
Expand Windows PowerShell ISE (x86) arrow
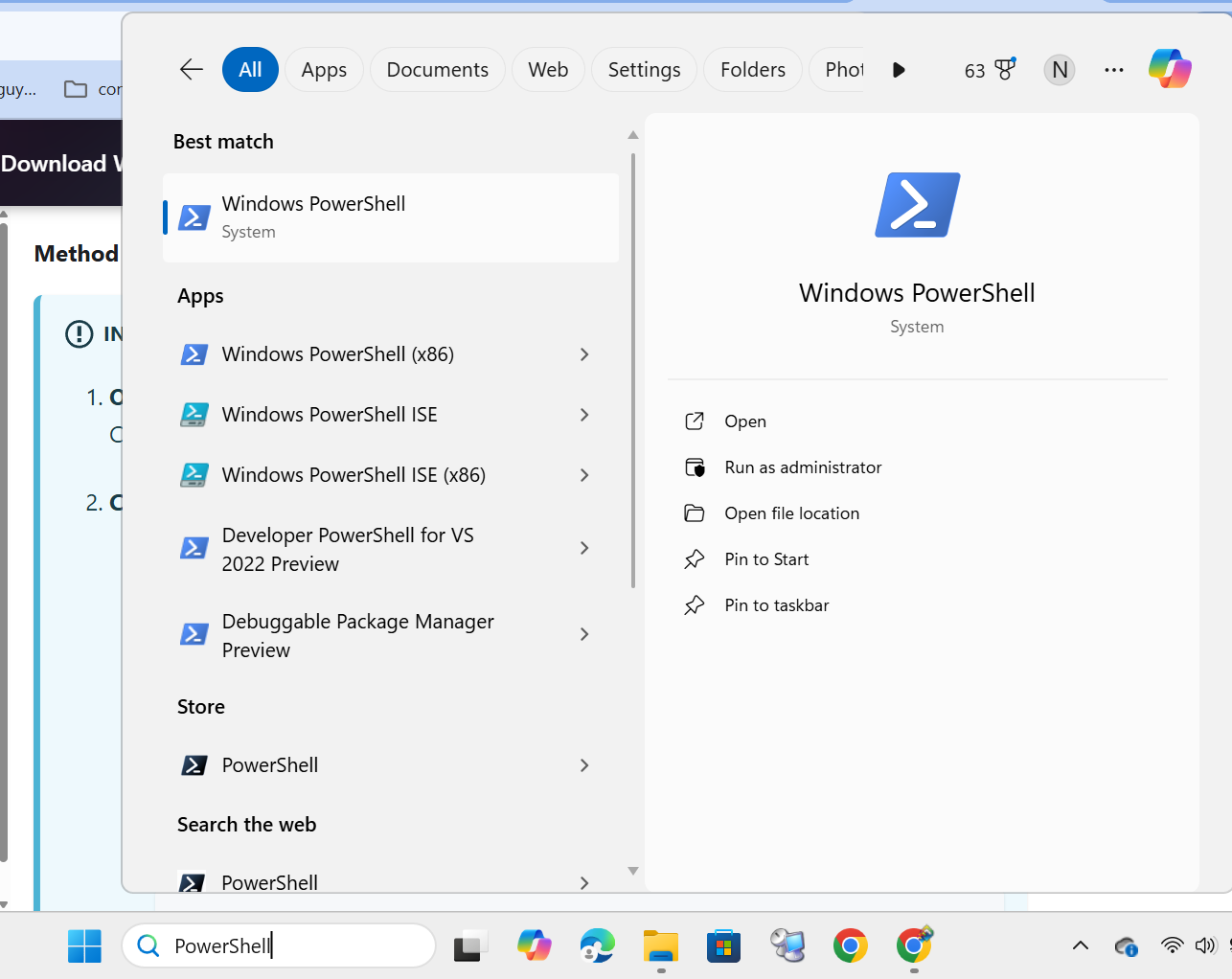point(584,475)
